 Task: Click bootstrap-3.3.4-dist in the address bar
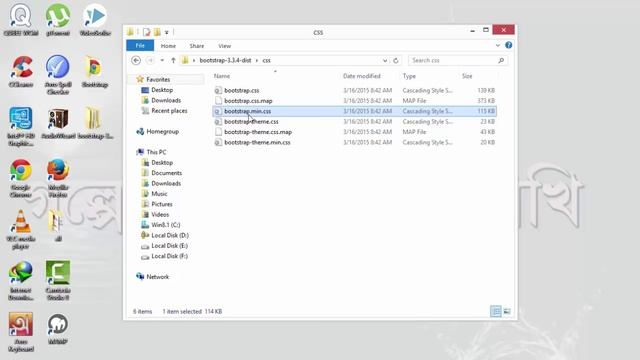(x=225, y=60)
